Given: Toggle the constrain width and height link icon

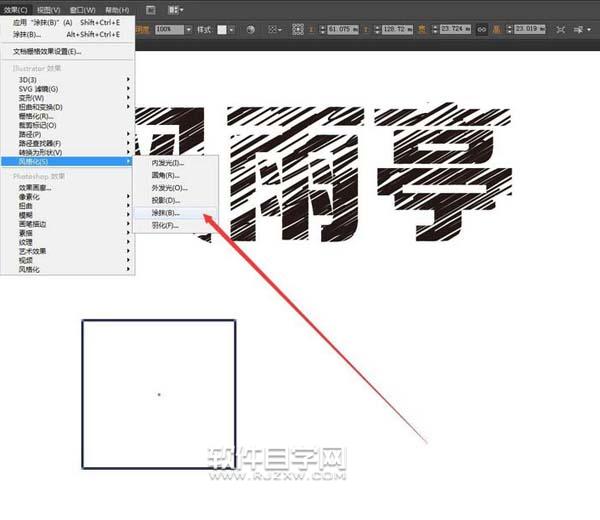Looking at the screenshot, I should pyautogui.click(x=481, y=29).
